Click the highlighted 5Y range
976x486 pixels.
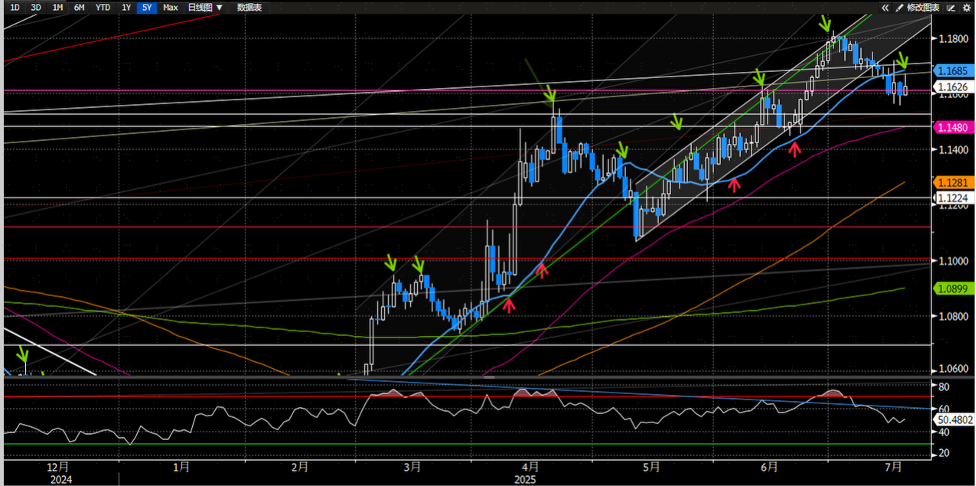point(147,7)
